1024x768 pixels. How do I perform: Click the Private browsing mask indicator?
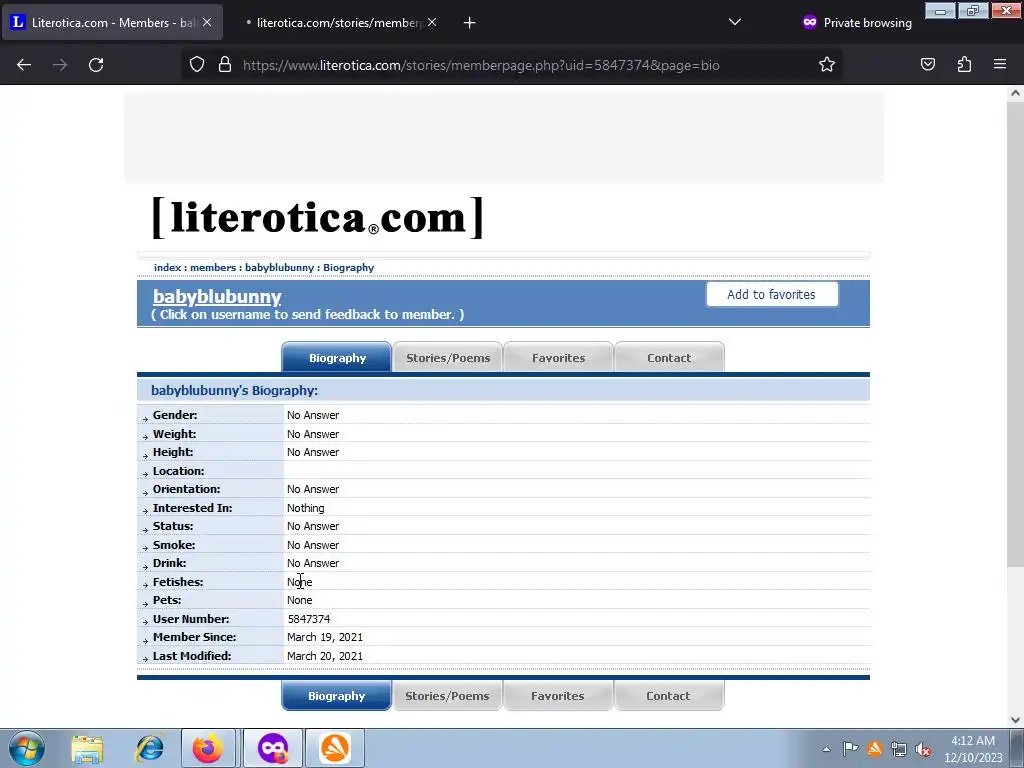(x=856, y=22)
